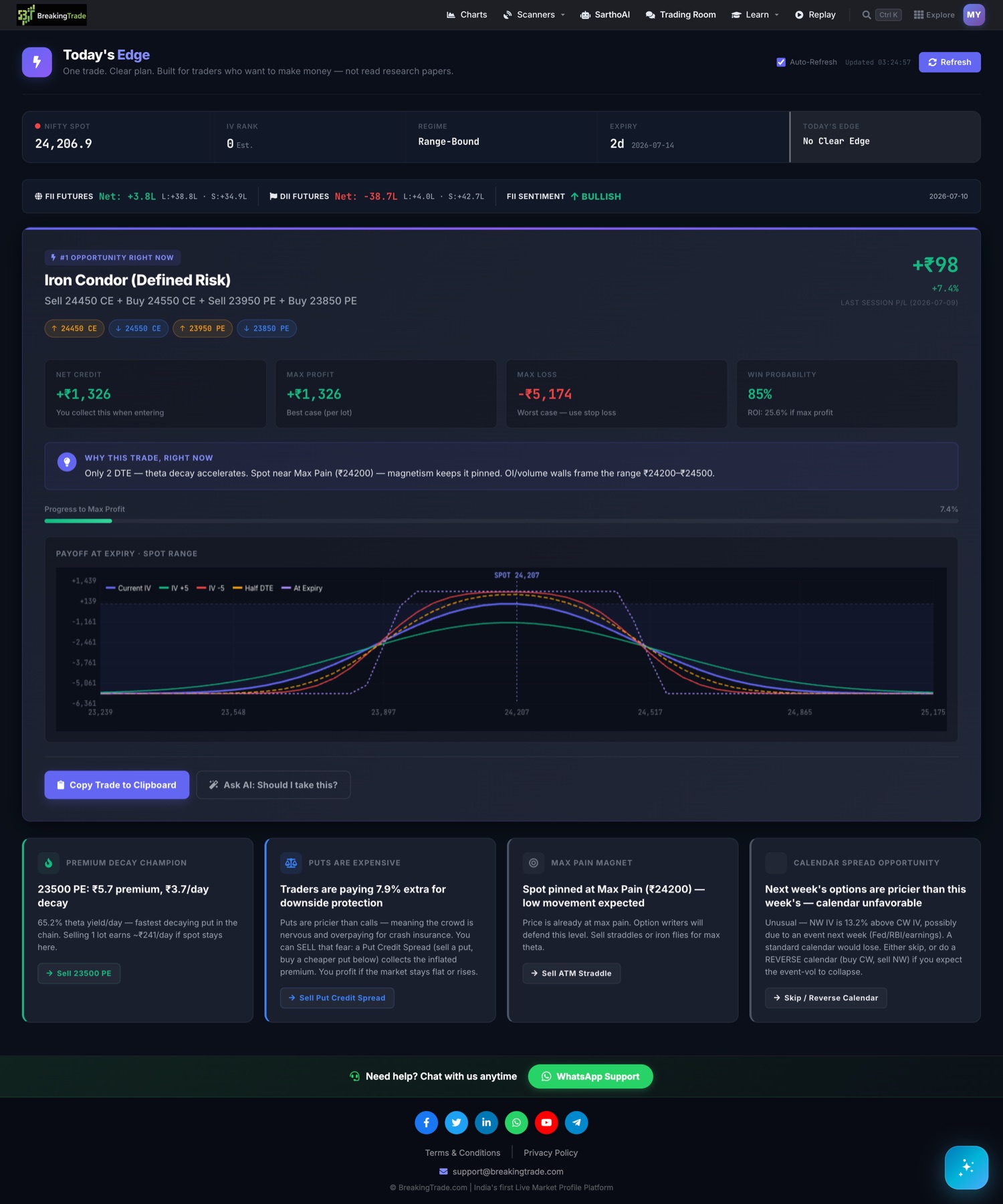Click the SPOT 24,207 chart marker

[517, 575]
